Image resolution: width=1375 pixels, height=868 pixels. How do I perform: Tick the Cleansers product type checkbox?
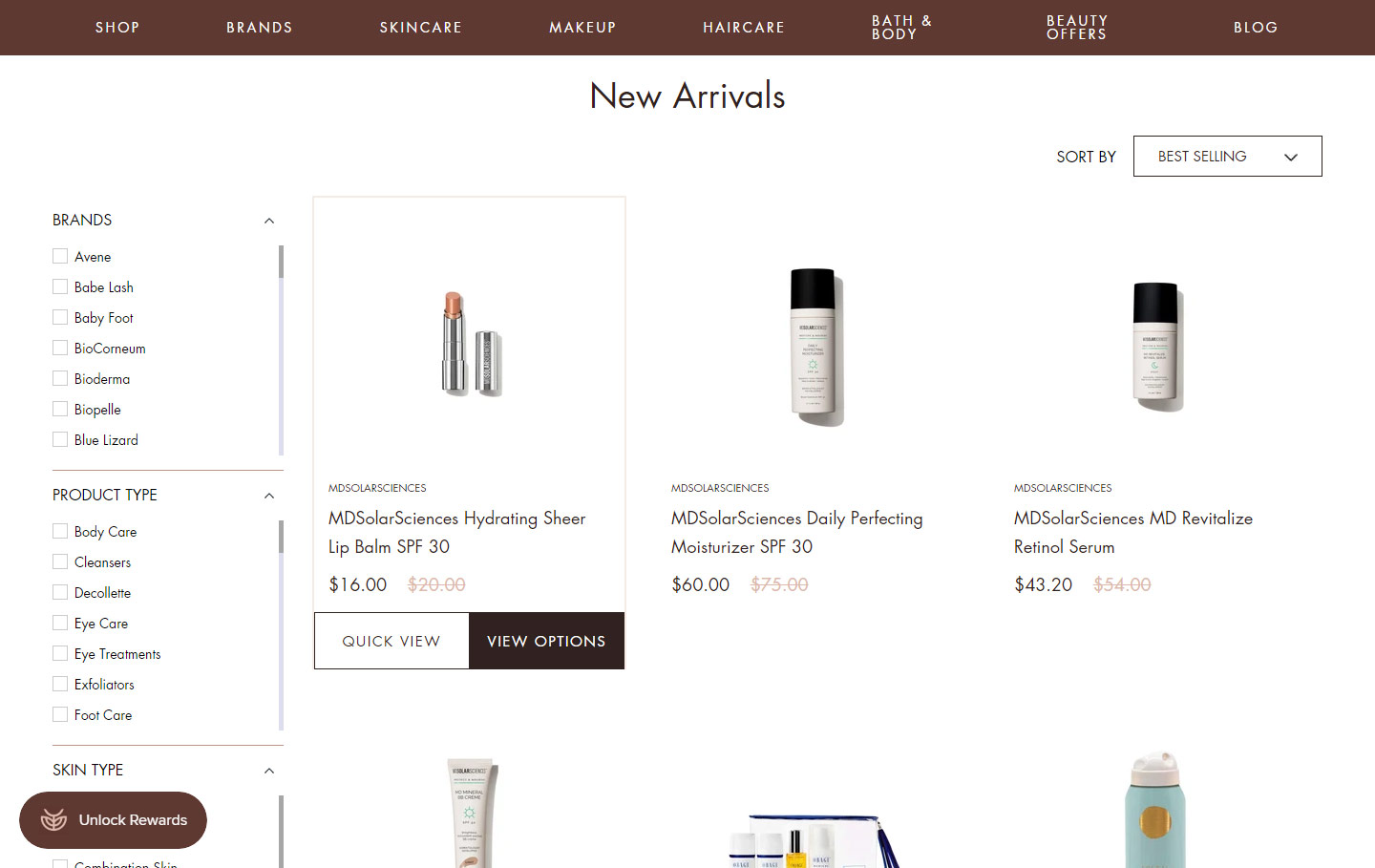(x=60, y=561)
